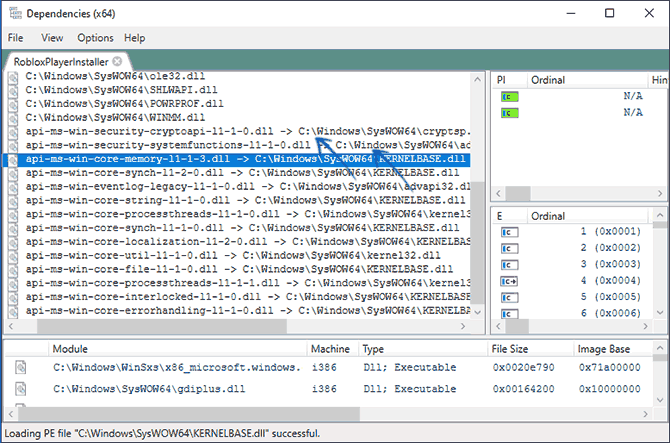Click module icon beside core-string-l1-1-0 row

13,201
